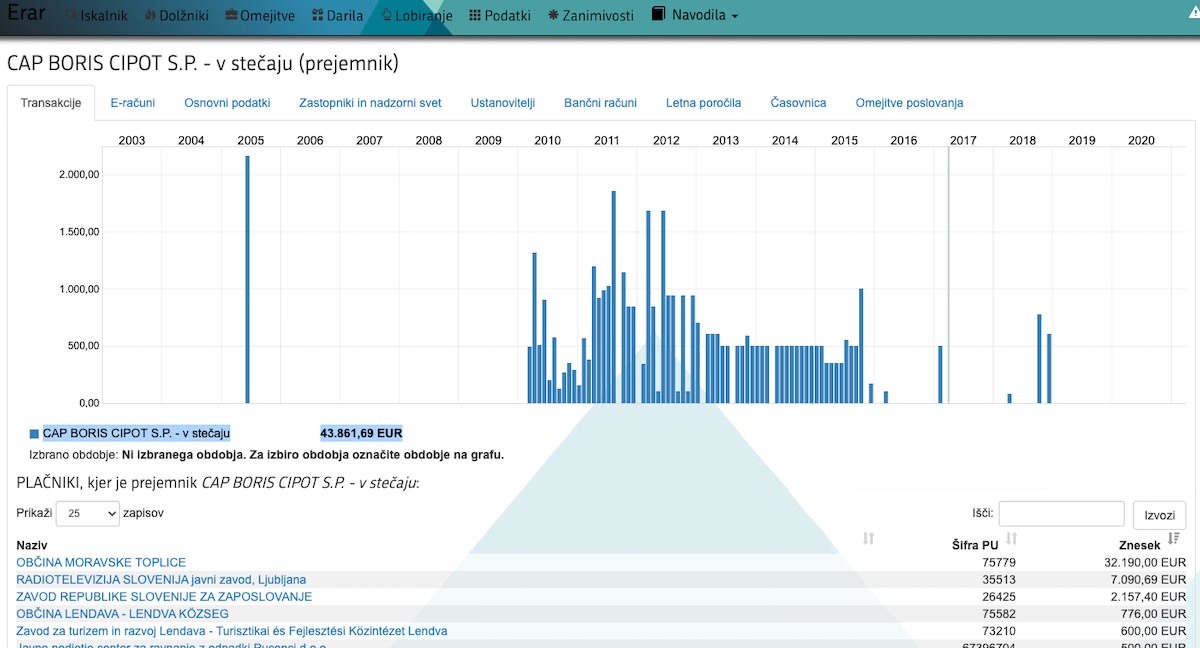Screen dimensions: 1200x648
Task: Click the Iskalnik search icon in navbar
Action: [71, 16]
